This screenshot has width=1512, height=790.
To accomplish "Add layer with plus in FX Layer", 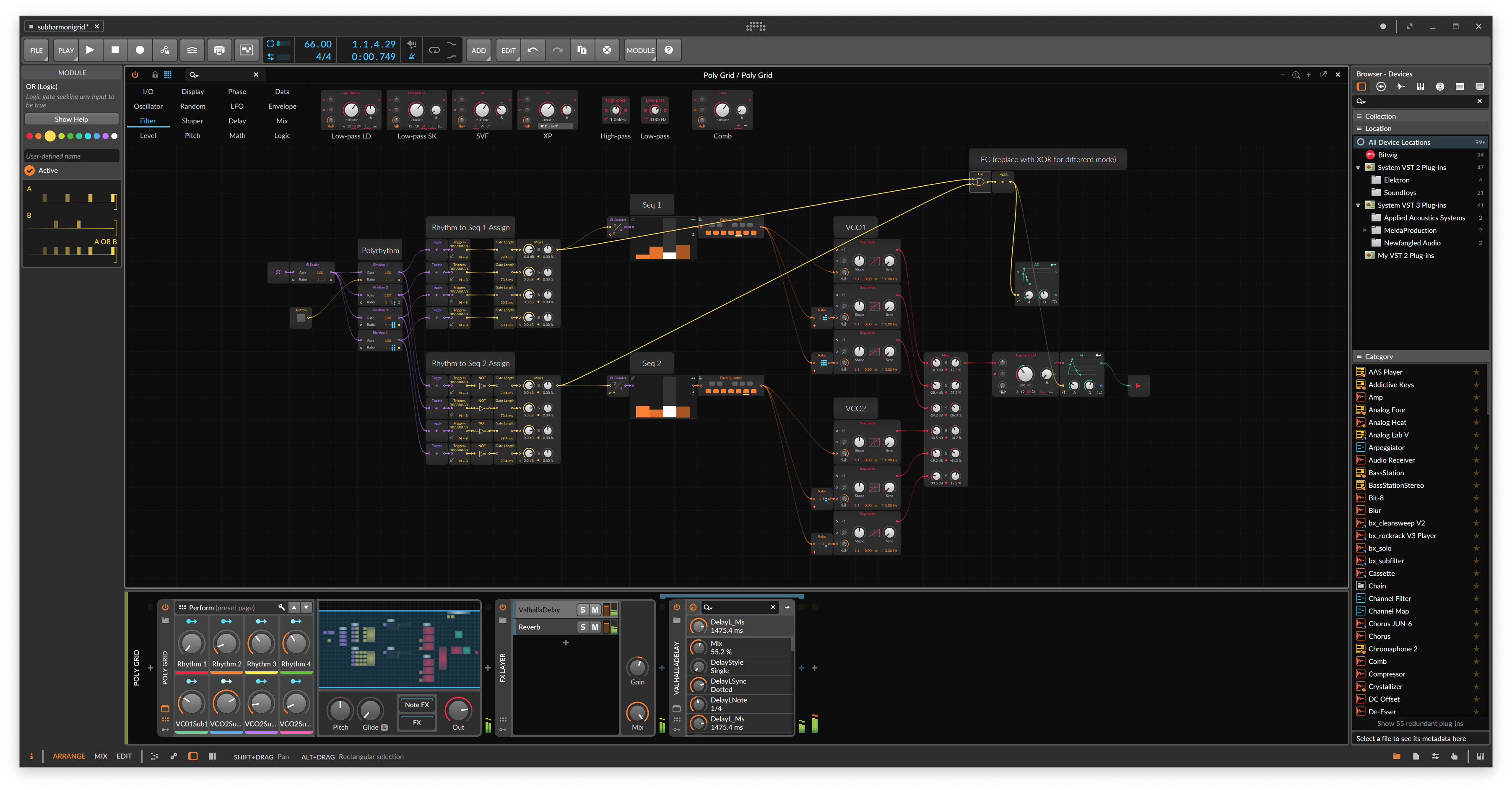I will click(566, 643).
